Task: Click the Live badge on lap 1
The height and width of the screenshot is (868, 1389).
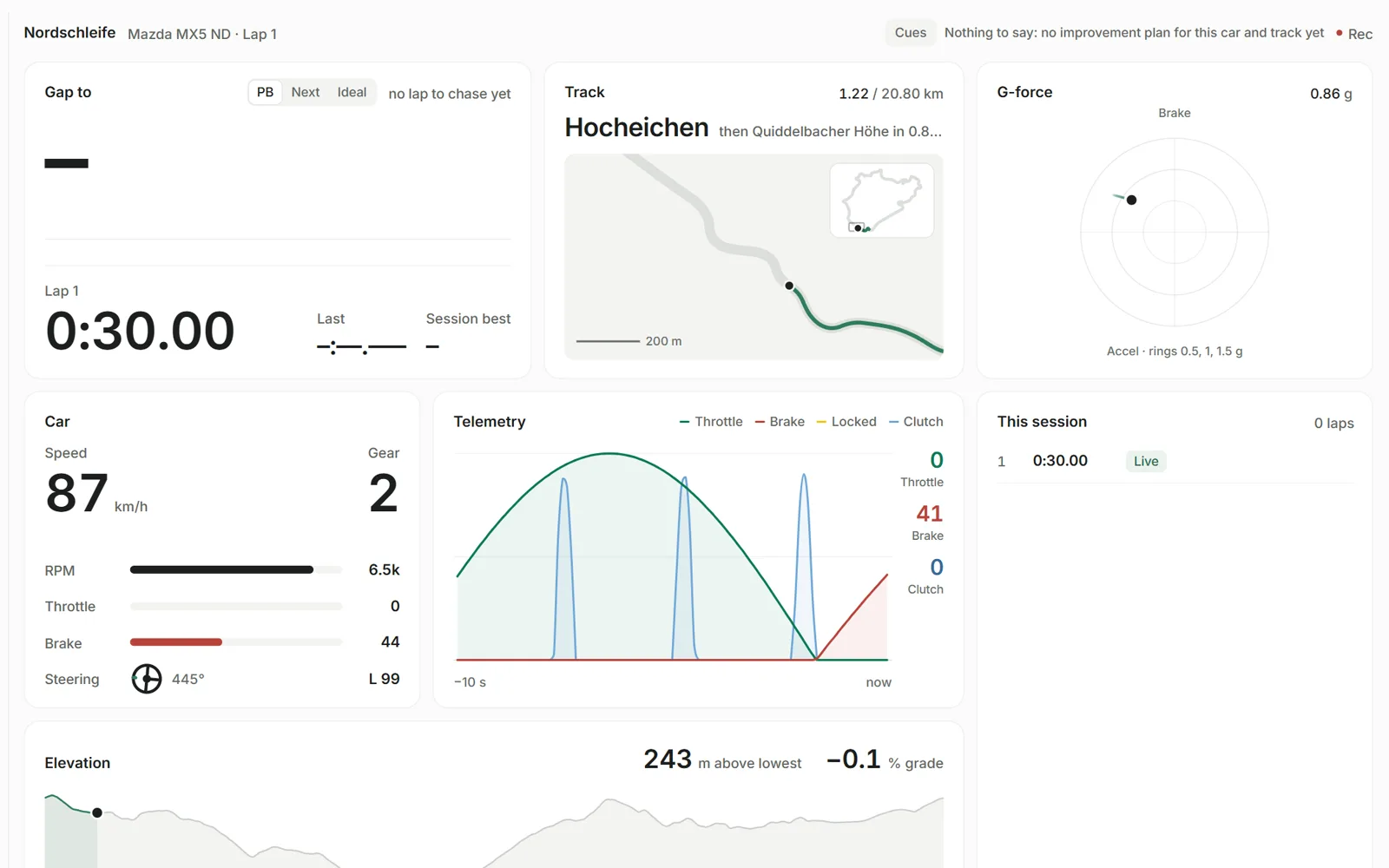Action: [1146, 462]
